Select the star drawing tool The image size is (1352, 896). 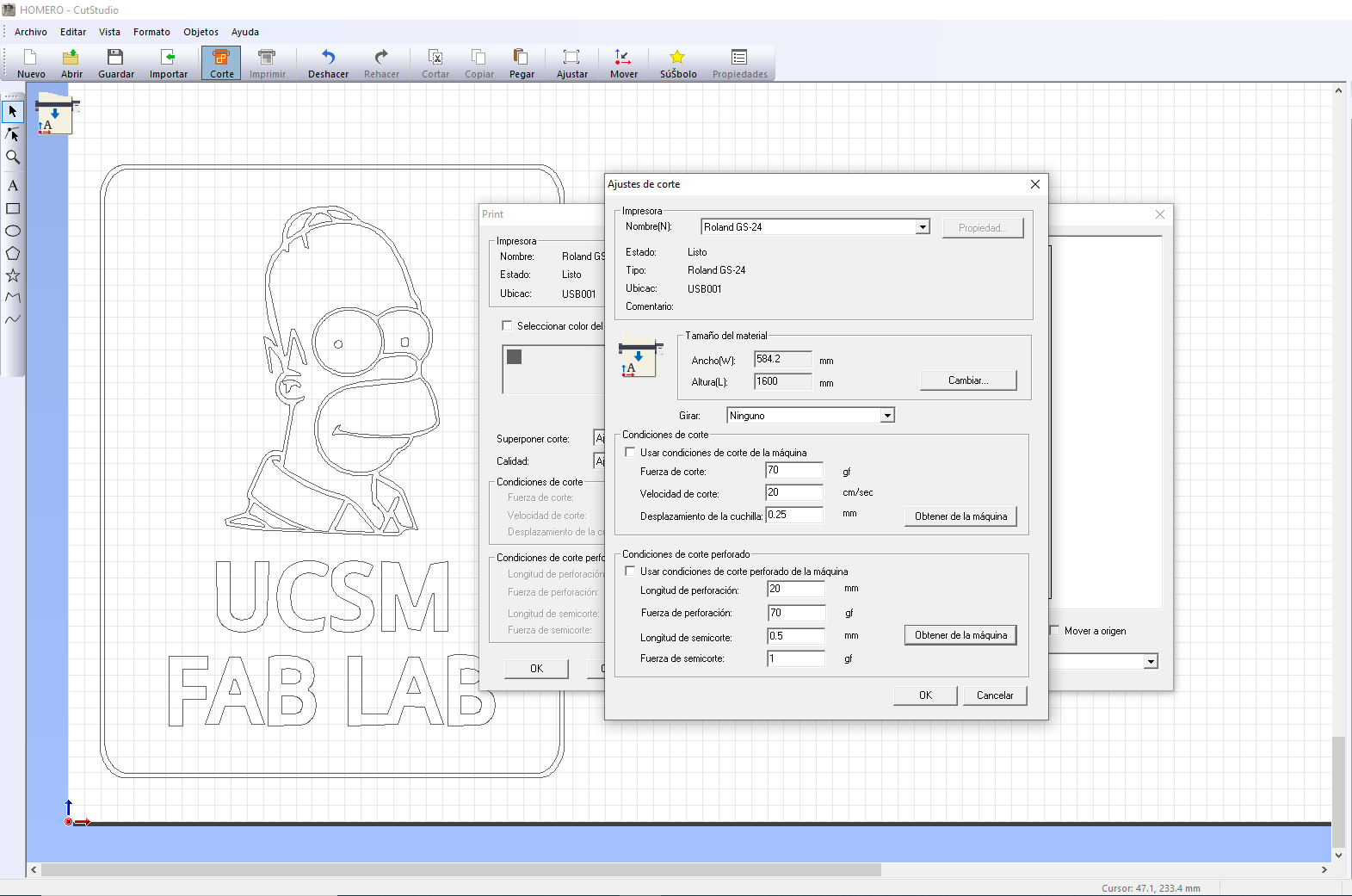click(x=13, y=275)
